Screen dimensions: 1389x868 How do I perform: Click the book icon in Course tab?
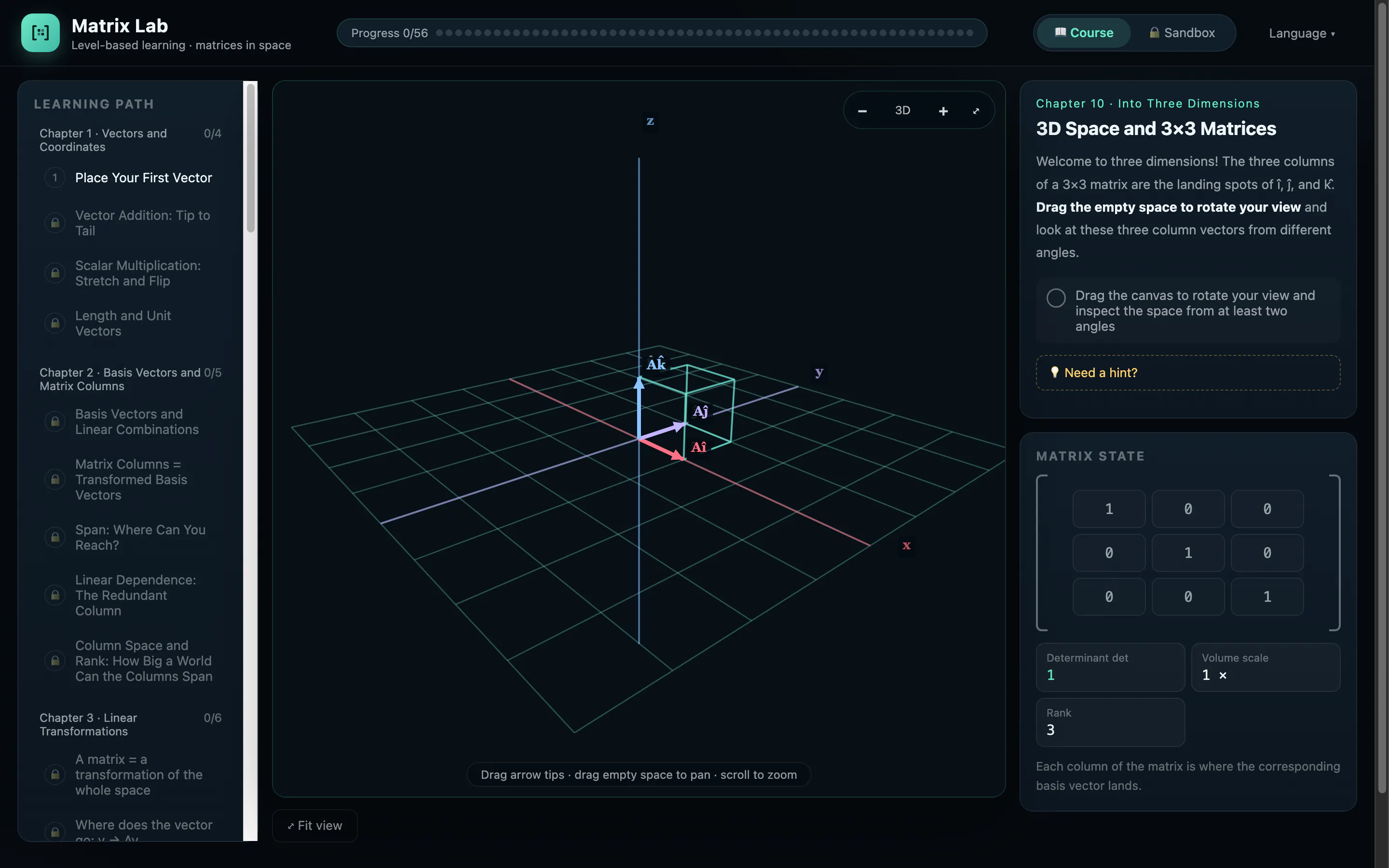(1060, 32)
